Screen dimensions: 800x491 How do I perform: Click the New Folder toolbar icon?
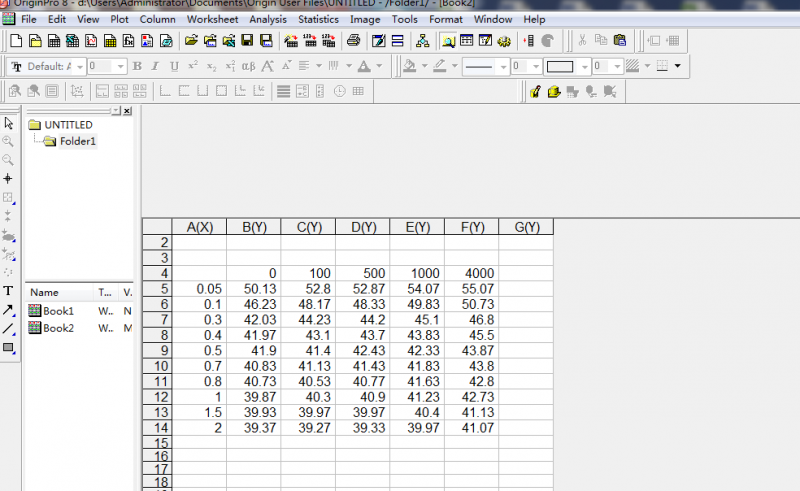point(35,41)
